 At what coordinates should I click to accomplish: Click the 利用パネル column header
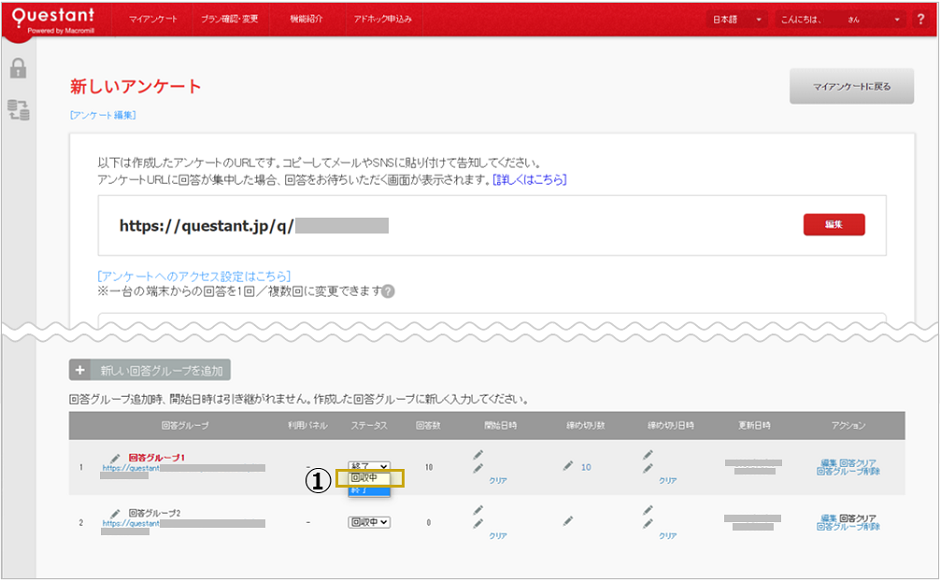(308, 425)
